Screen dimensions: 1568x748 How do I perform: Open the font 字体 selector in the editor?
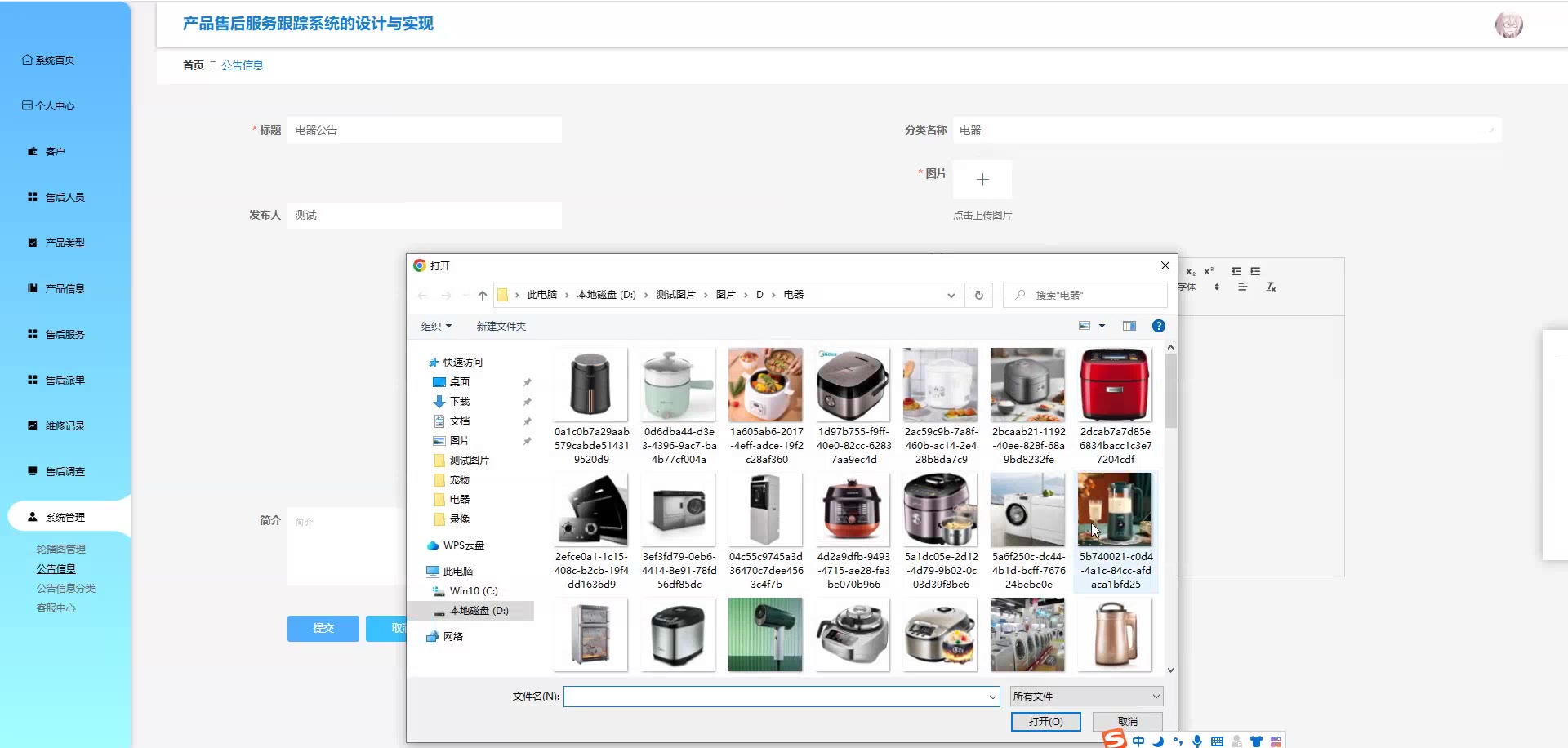(1198, 287)
